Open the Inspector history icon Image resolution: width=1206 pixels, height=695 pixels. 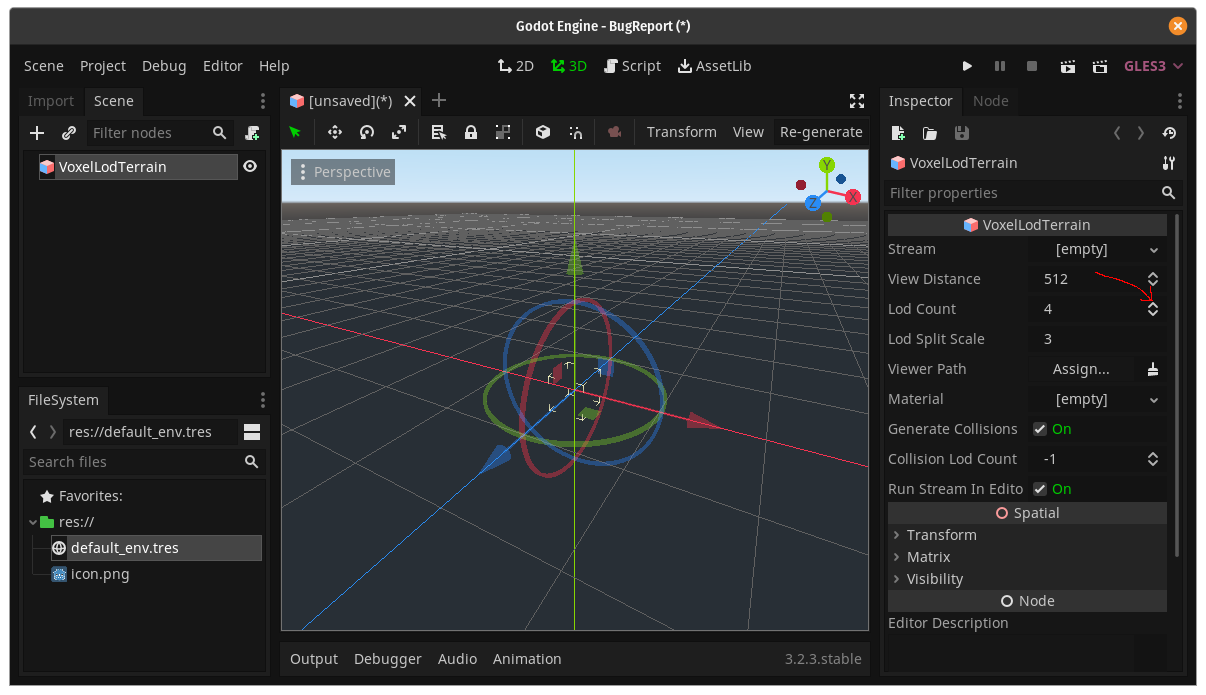[1169, 132]
